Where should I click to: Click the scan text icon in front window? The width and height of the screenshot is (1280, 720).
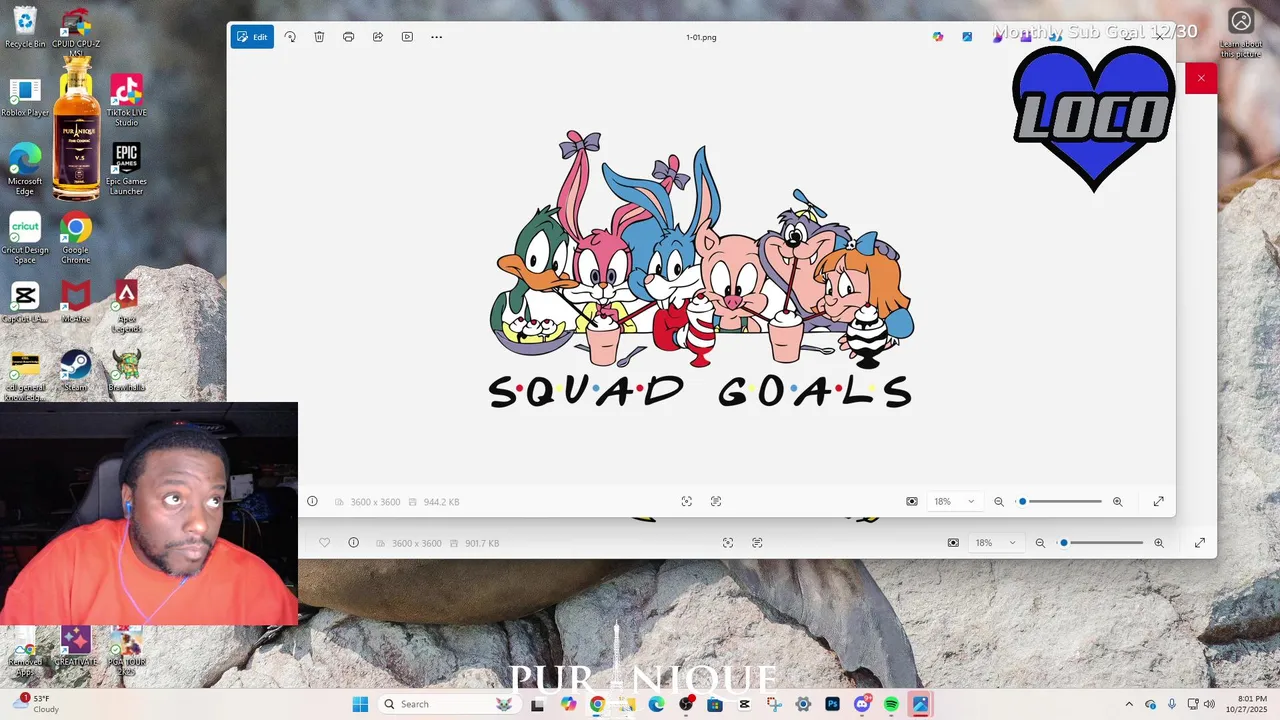coord(716,502)
